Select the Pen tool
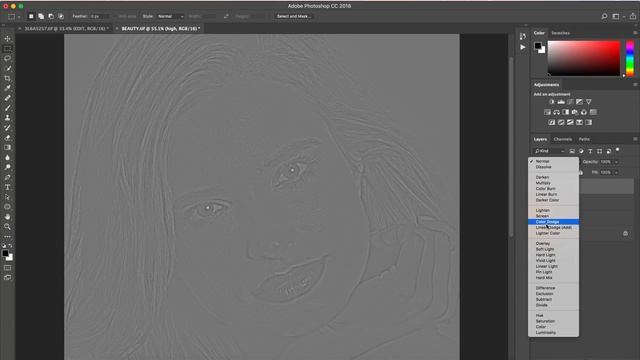640x360 pixels. pyautogui.click(x=8, y=177)
